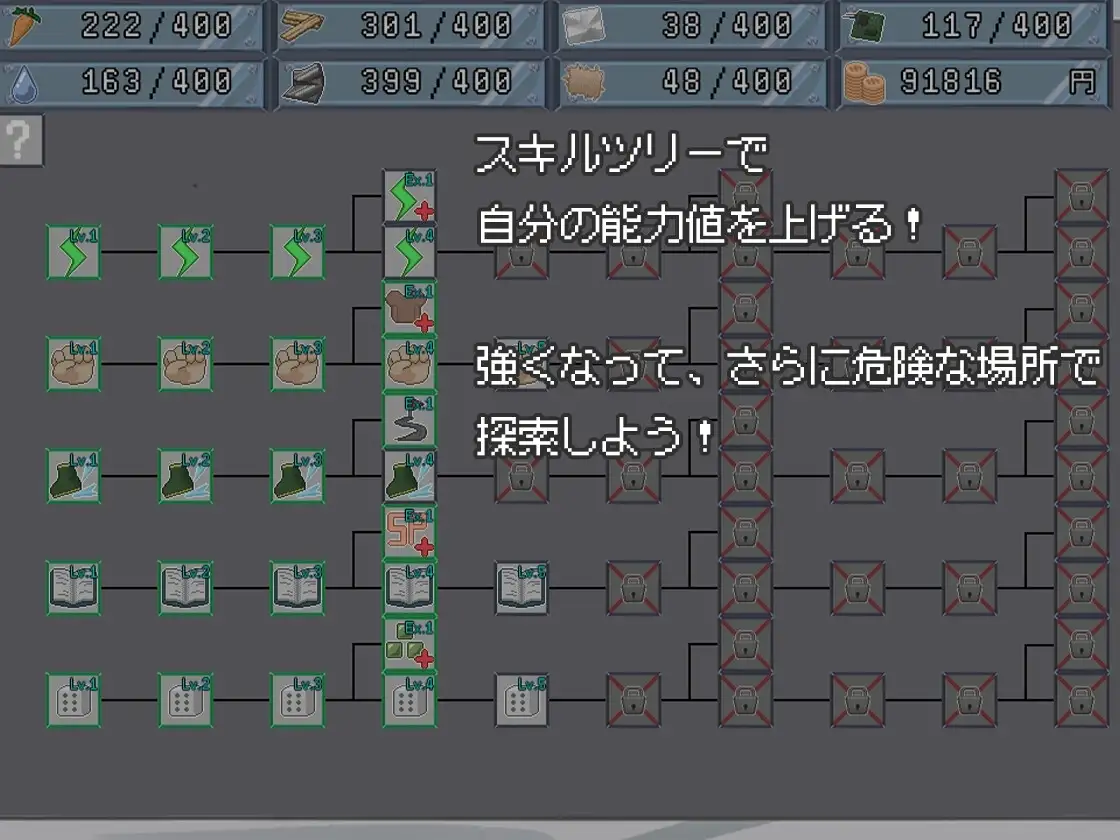Select the Lv.3 fist strength skill
1120x840 pixels.
(300, 365)
